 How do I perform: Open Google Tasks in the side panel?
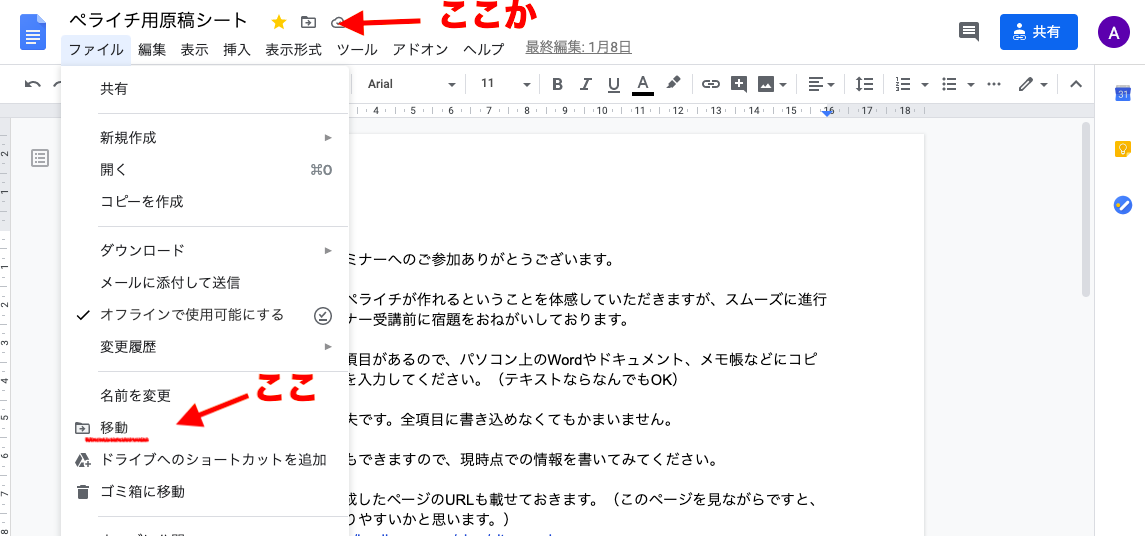(1122, 205)
